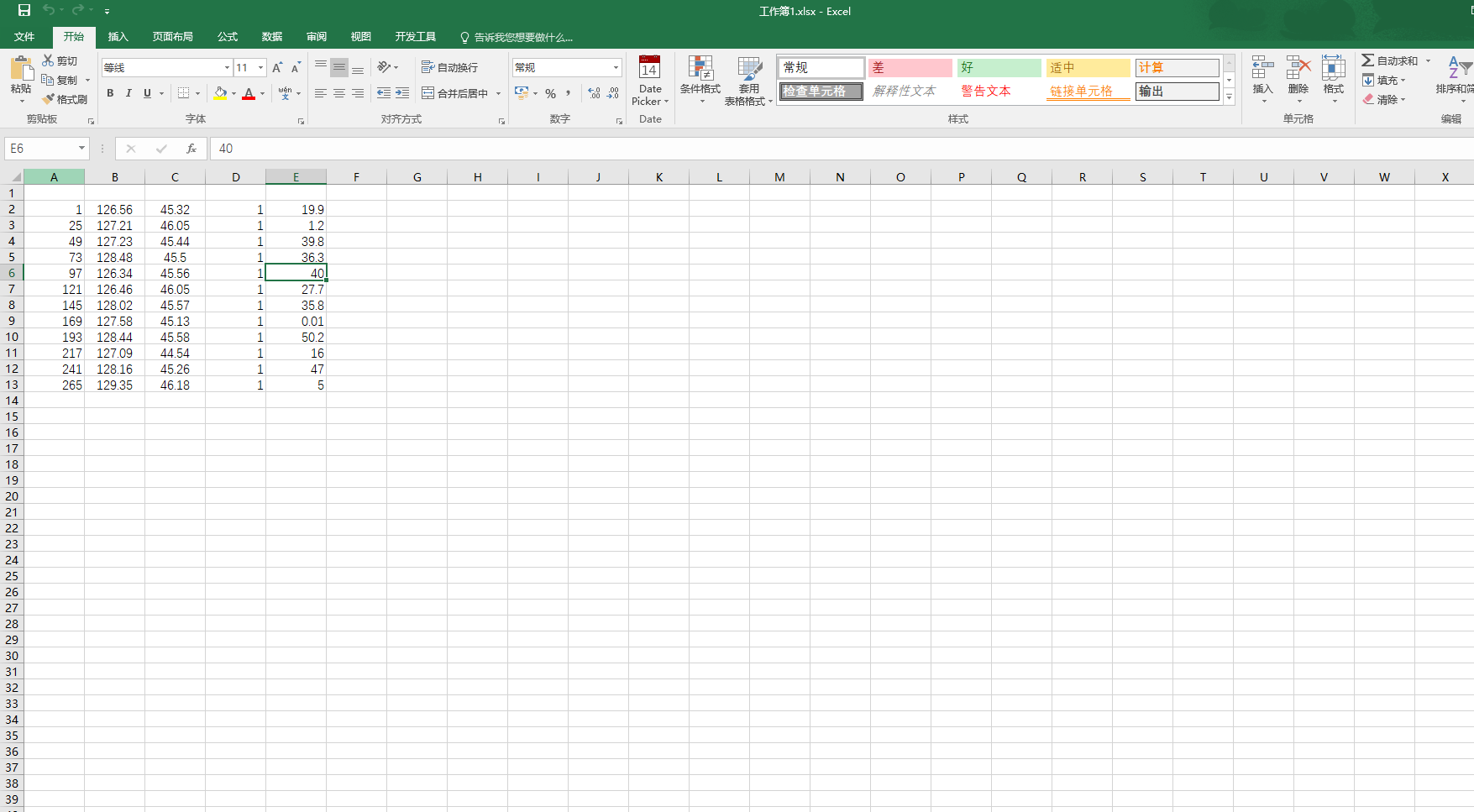This screenshot has height=812, width=1474.
Task: Click the Sort and Filter icon
Action: pyautogui.click(x=1458, y=68)
